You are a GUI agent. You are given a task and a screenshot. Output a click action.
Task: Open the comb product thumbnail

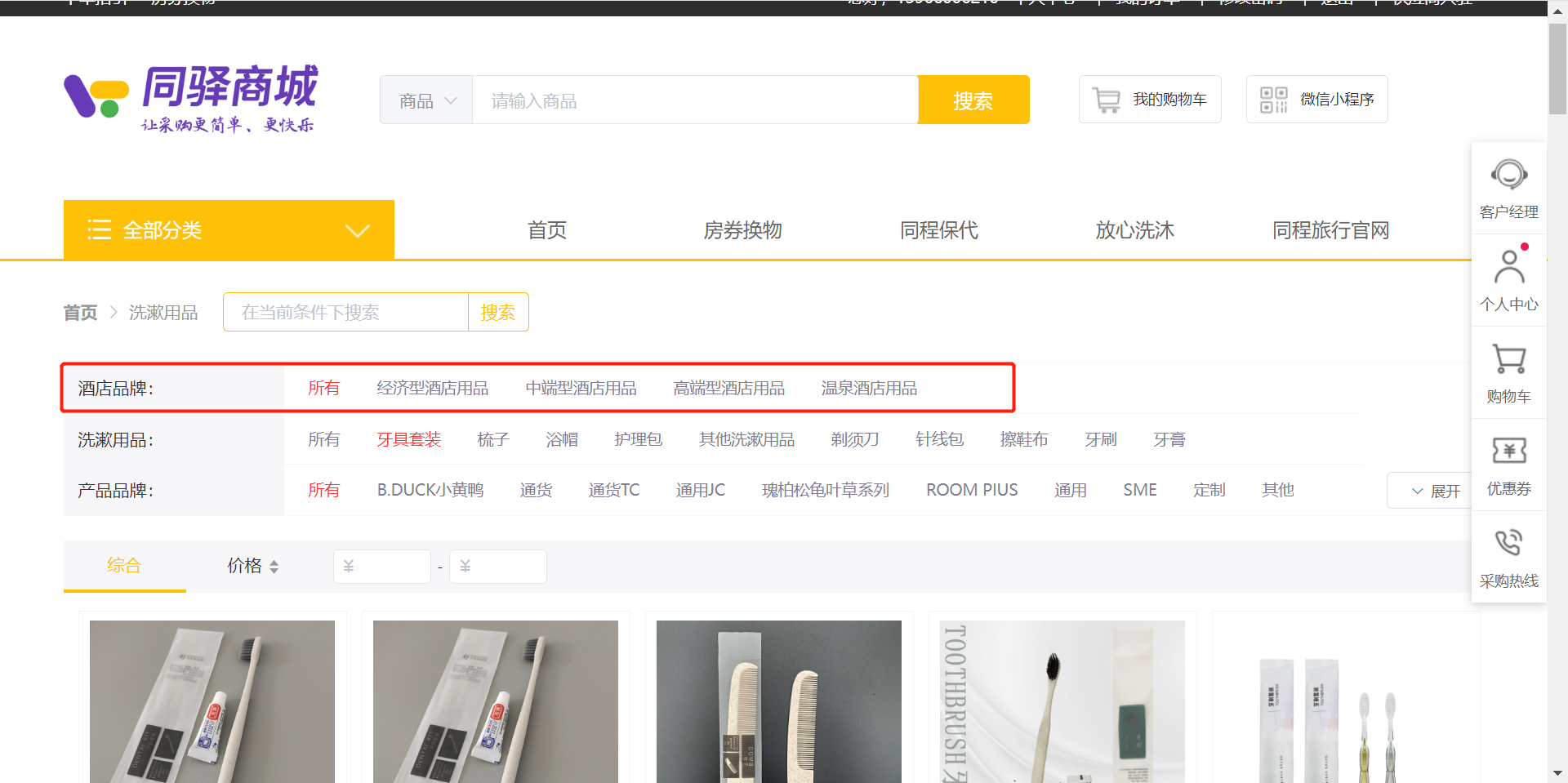point(779,701)
